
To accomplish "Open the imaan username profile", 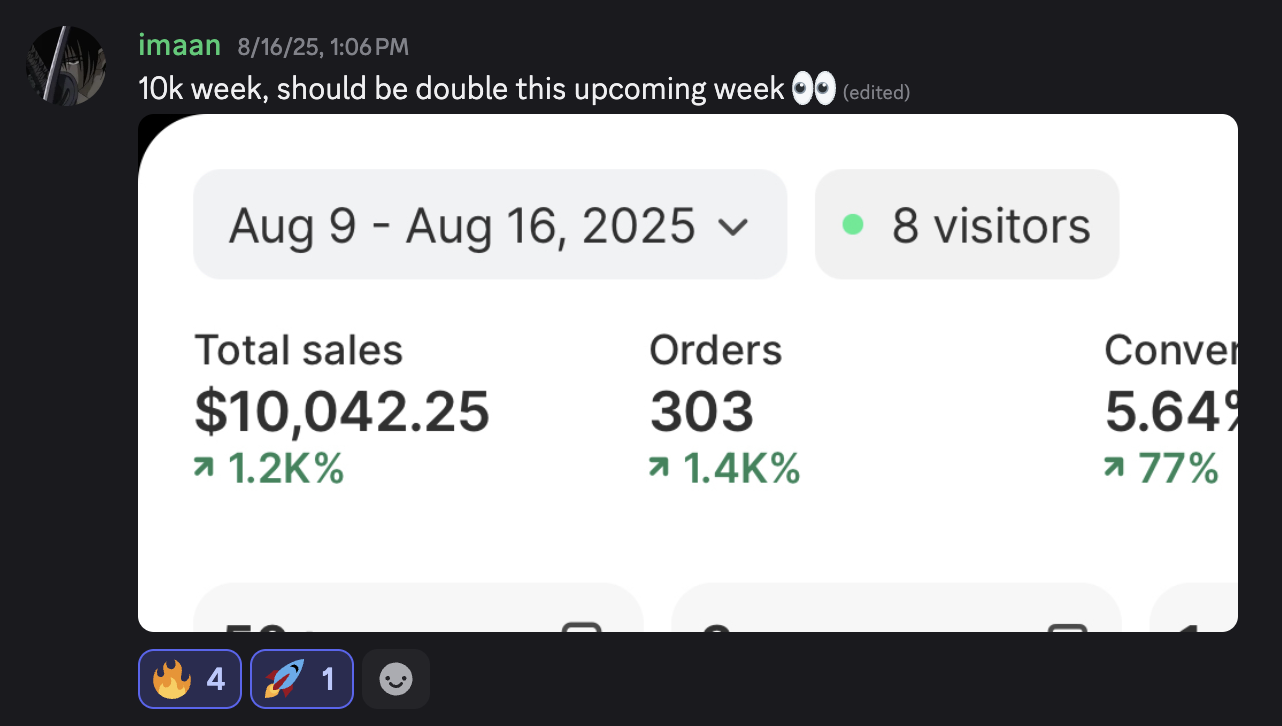I will 179,45.
